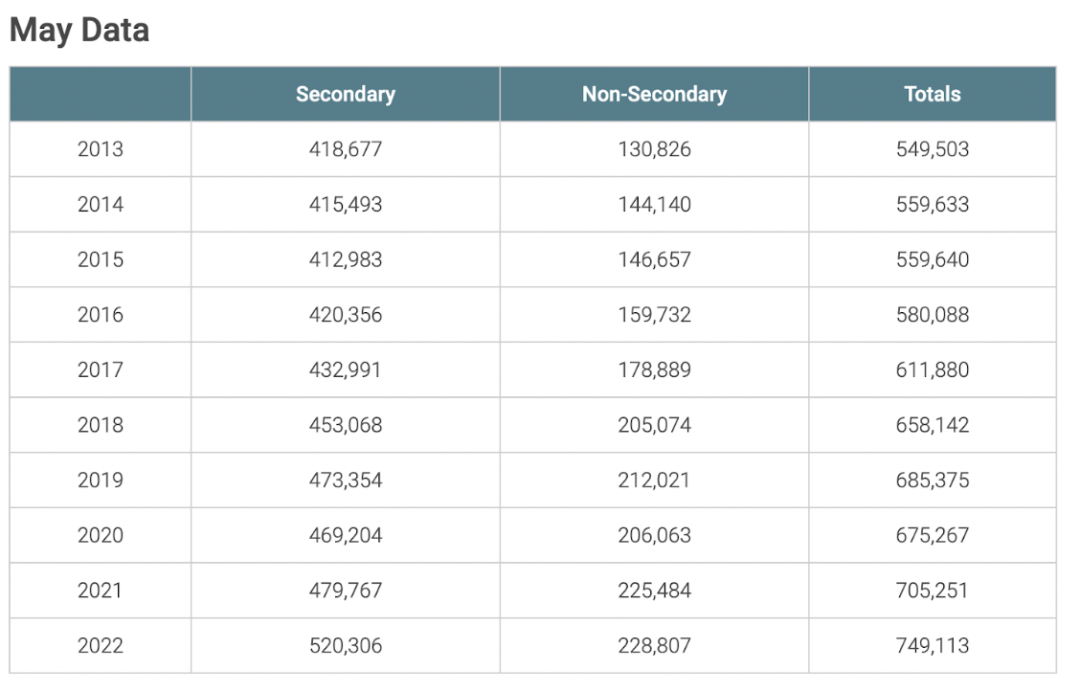
Task: Click Totals value 559,640
Action: click(x=932, y=260)
